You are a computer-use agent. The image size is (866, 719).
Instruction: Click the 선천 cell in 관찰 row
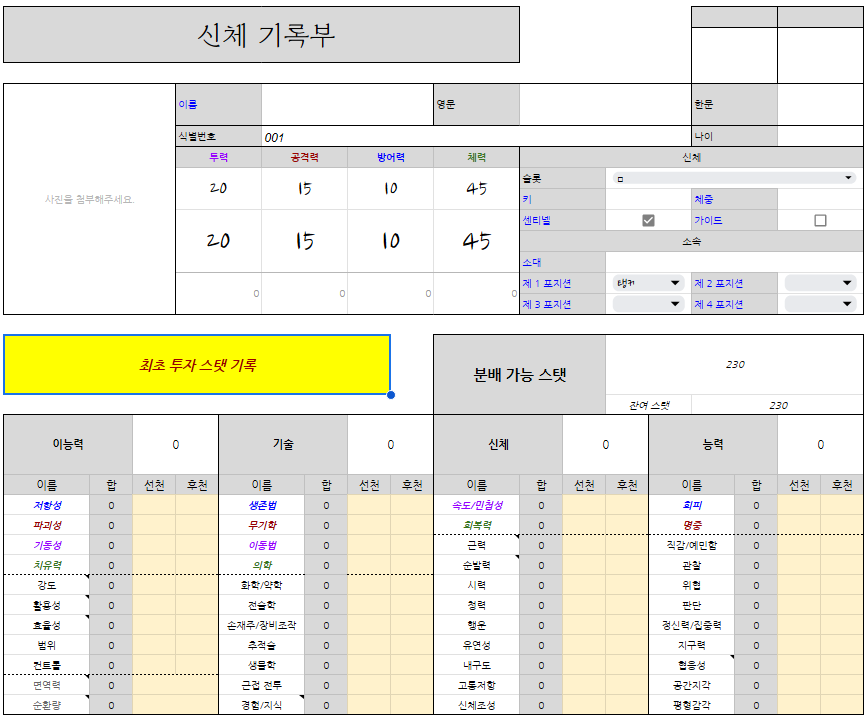[x=799, y=565]
